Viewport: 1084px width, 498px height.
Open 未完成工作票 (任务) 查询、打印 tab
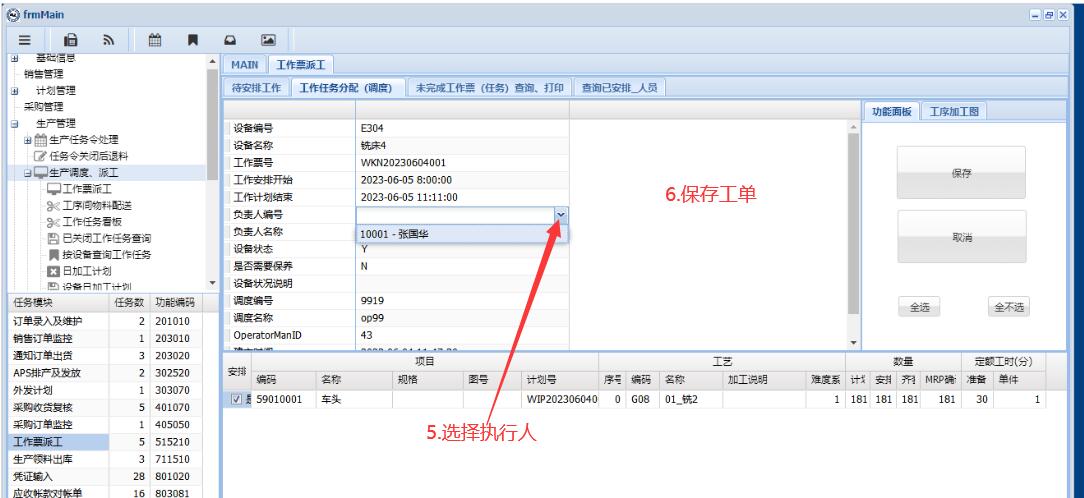[x=489, y=88]
